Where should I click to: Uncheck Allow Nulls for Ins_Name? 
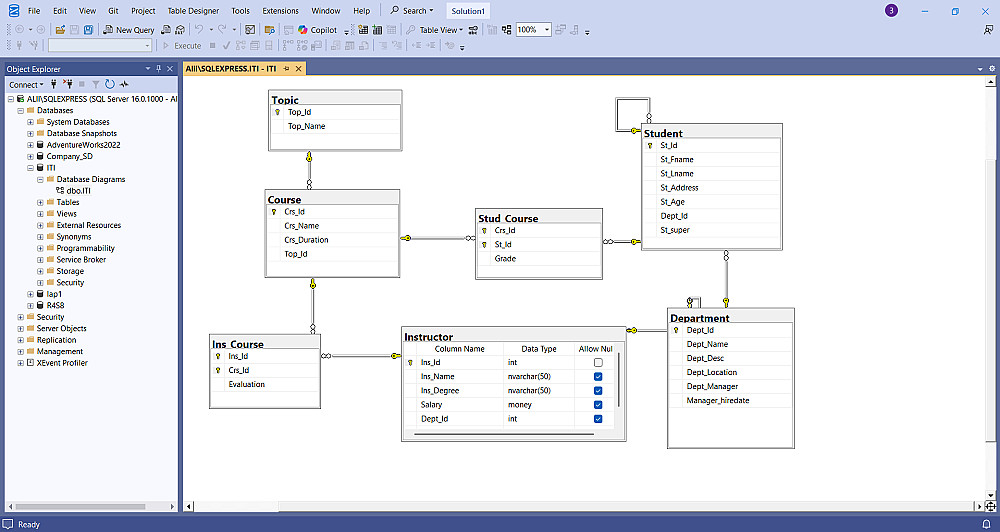coord(598,377)
